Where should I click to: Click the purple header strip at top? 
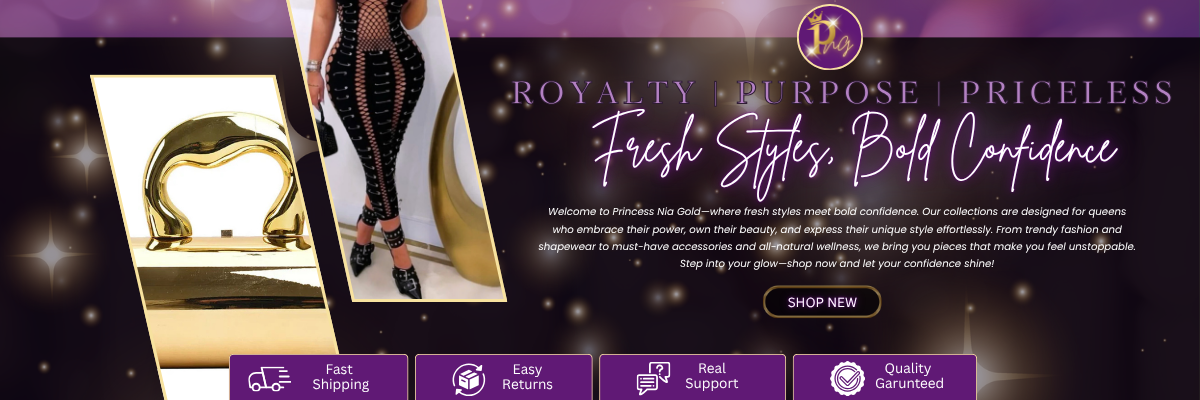click(600, 18)
